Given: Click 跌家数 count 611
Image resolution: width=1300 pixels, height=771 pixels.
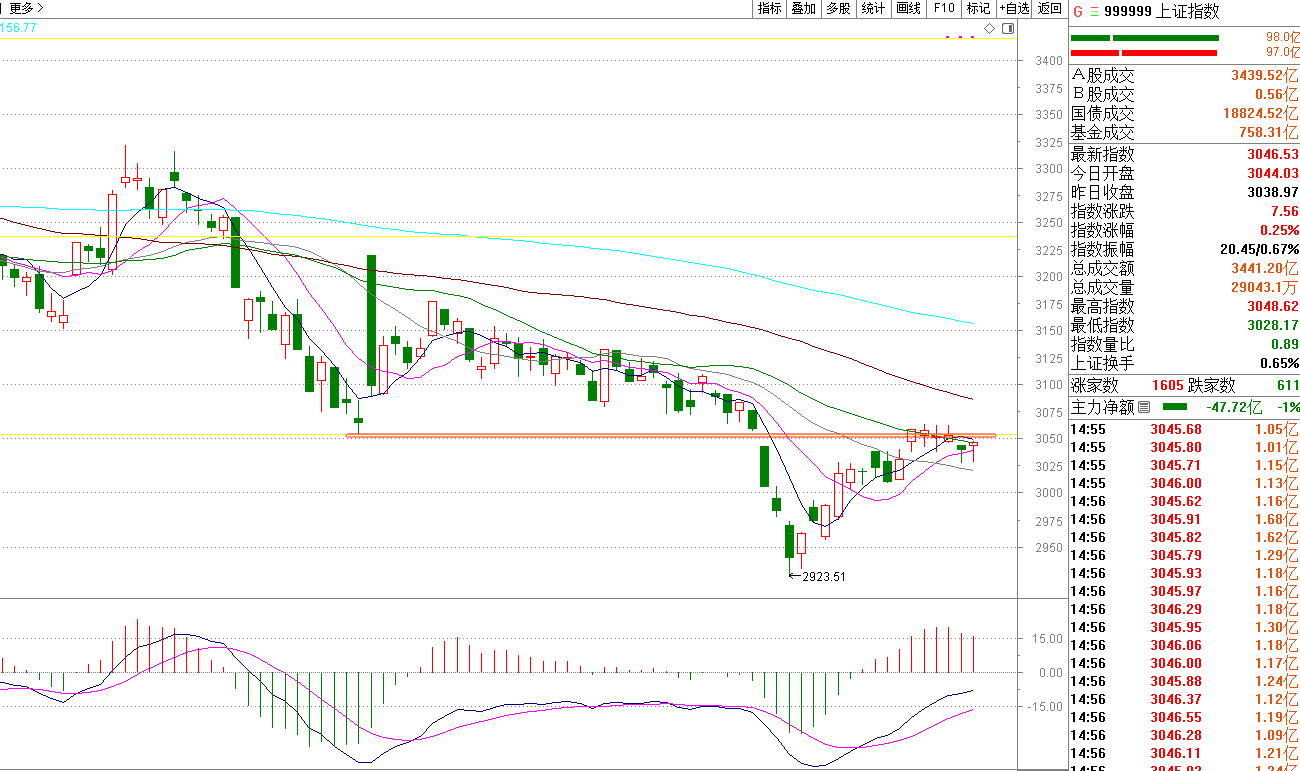Looking at the screenshot, I should click(x=1287, y=385).
